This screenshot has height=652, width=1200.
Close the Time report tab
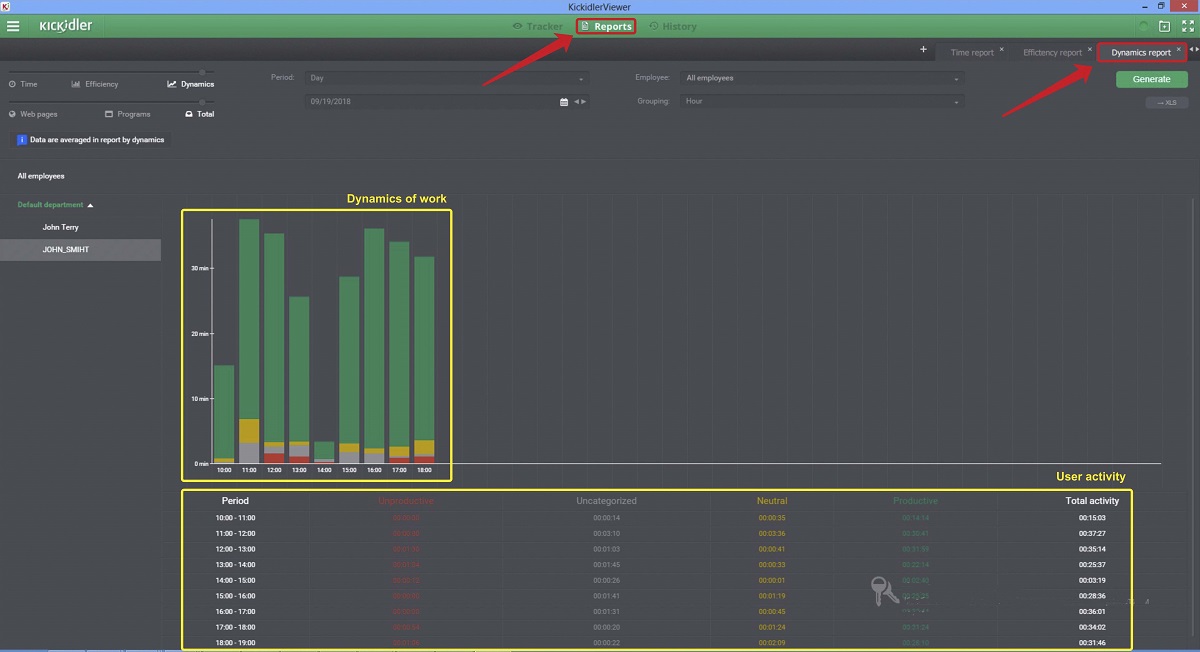1001,49
